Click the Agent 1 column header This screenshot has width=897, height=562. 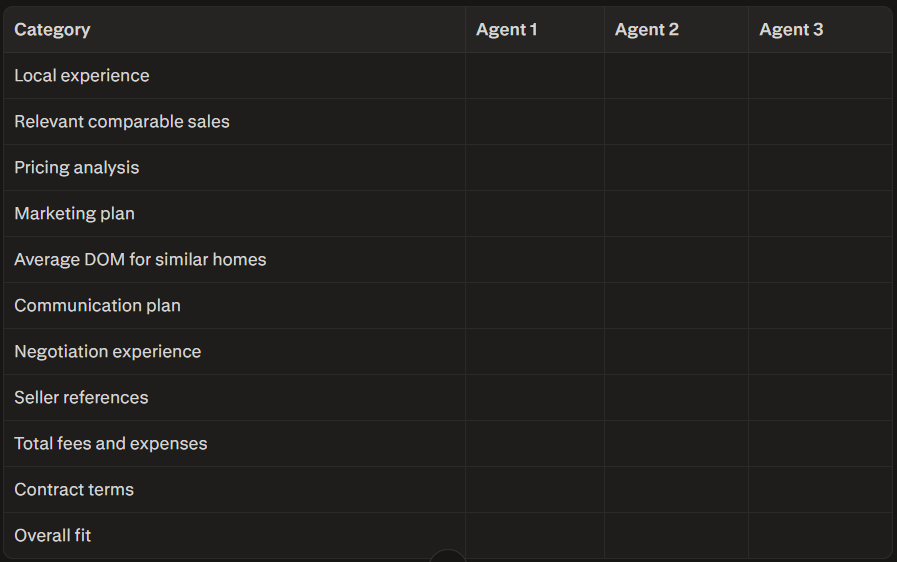[x=506, y=30]
